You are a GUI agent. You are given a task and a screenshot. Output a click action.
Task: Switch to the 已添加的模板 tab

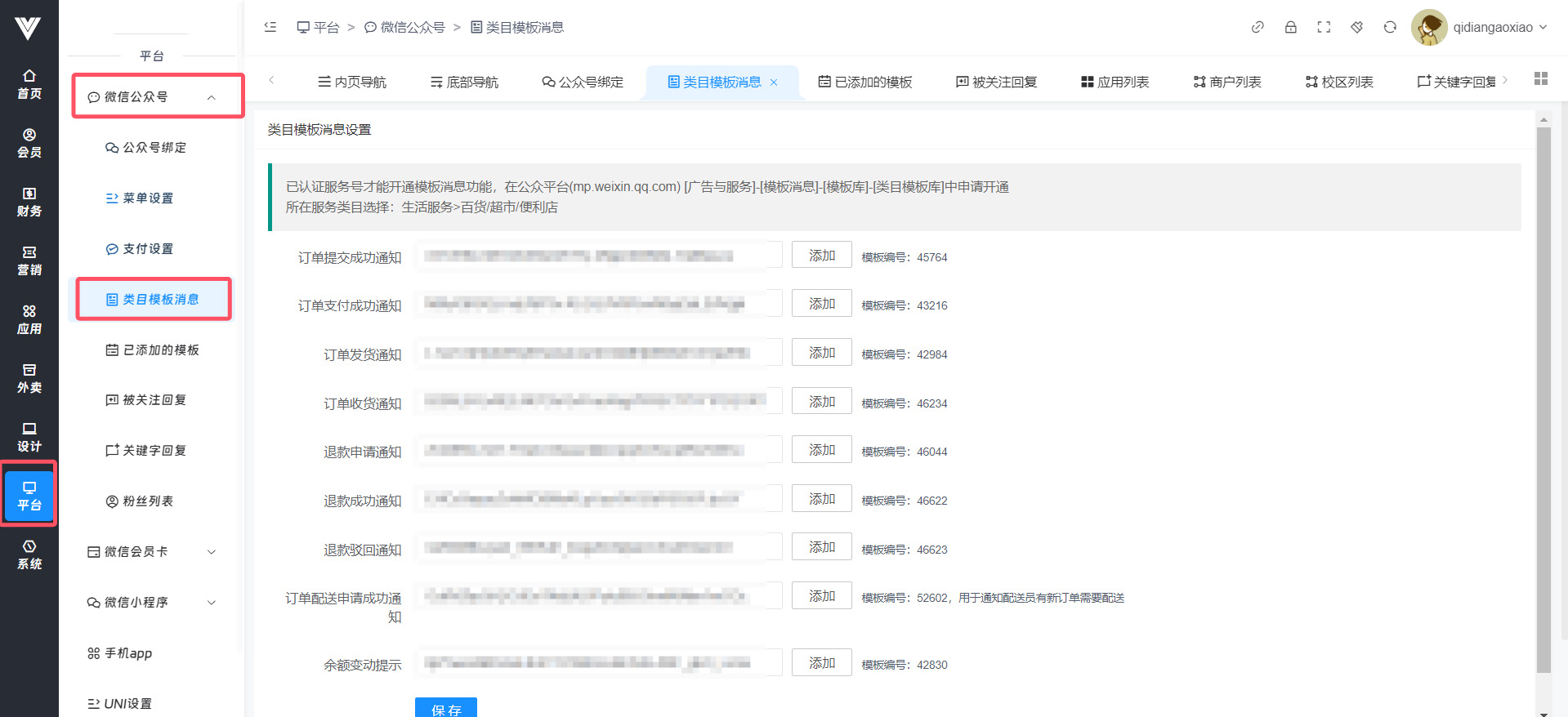pyautogui.click(x=864, y=82)
